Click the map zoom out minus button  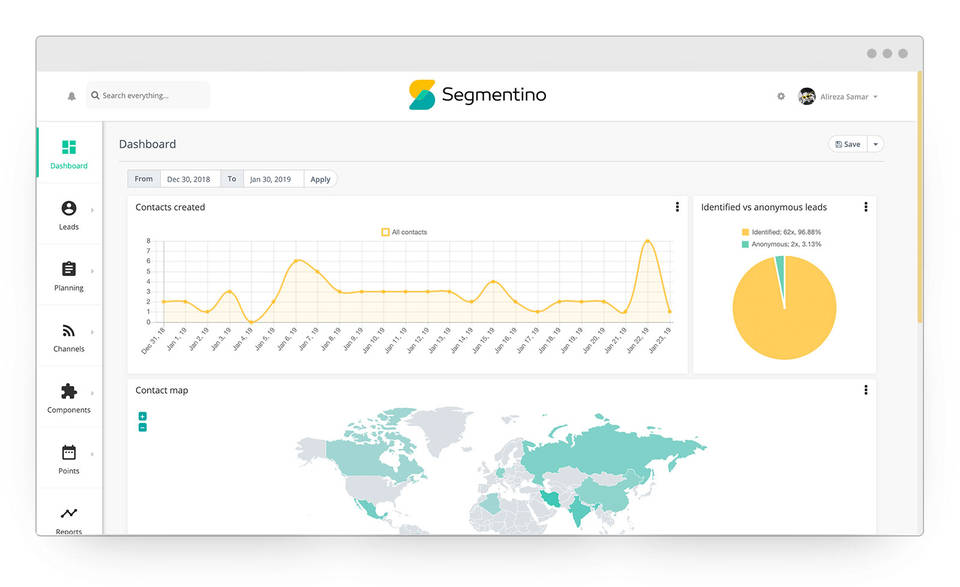pyautogui.click(x=142, y=427)
